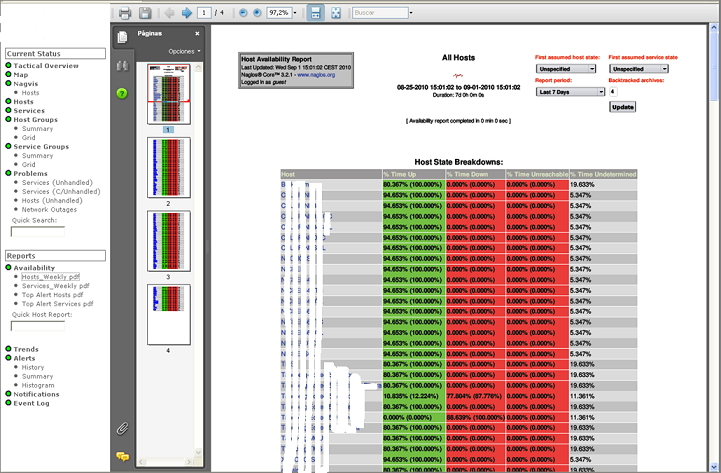Select page 1 thumbnail
721x473 pixels.
(169, 94)
